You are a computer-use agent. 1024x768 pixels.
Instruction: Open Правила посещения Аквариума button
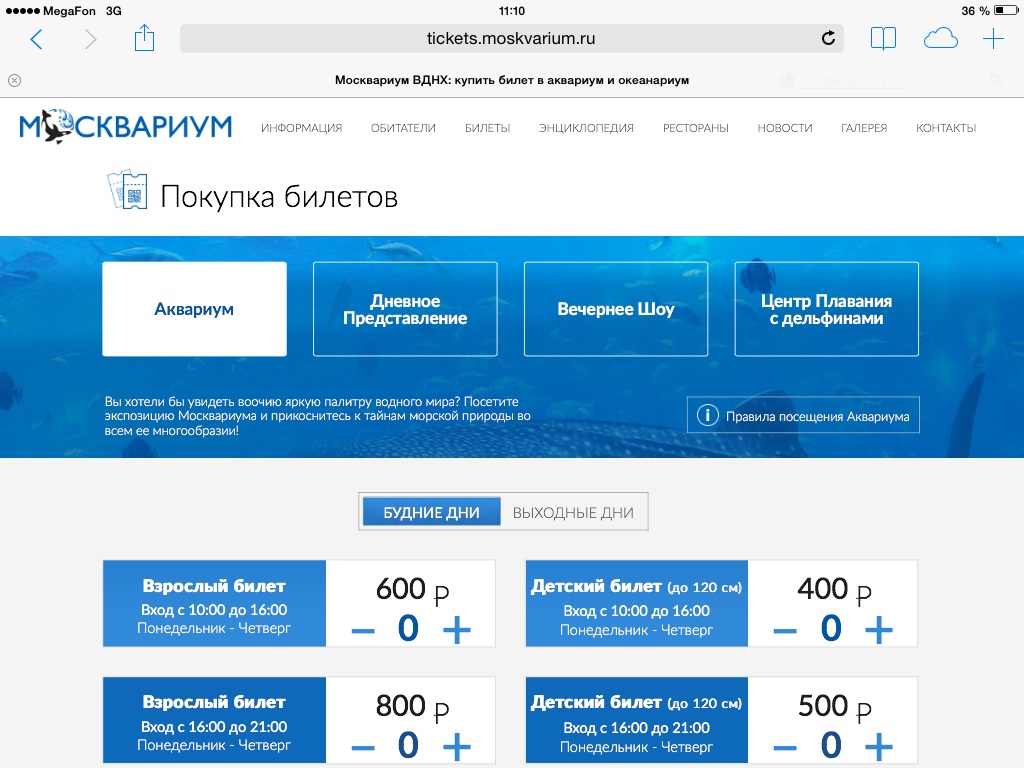click(x=803, y=415)
